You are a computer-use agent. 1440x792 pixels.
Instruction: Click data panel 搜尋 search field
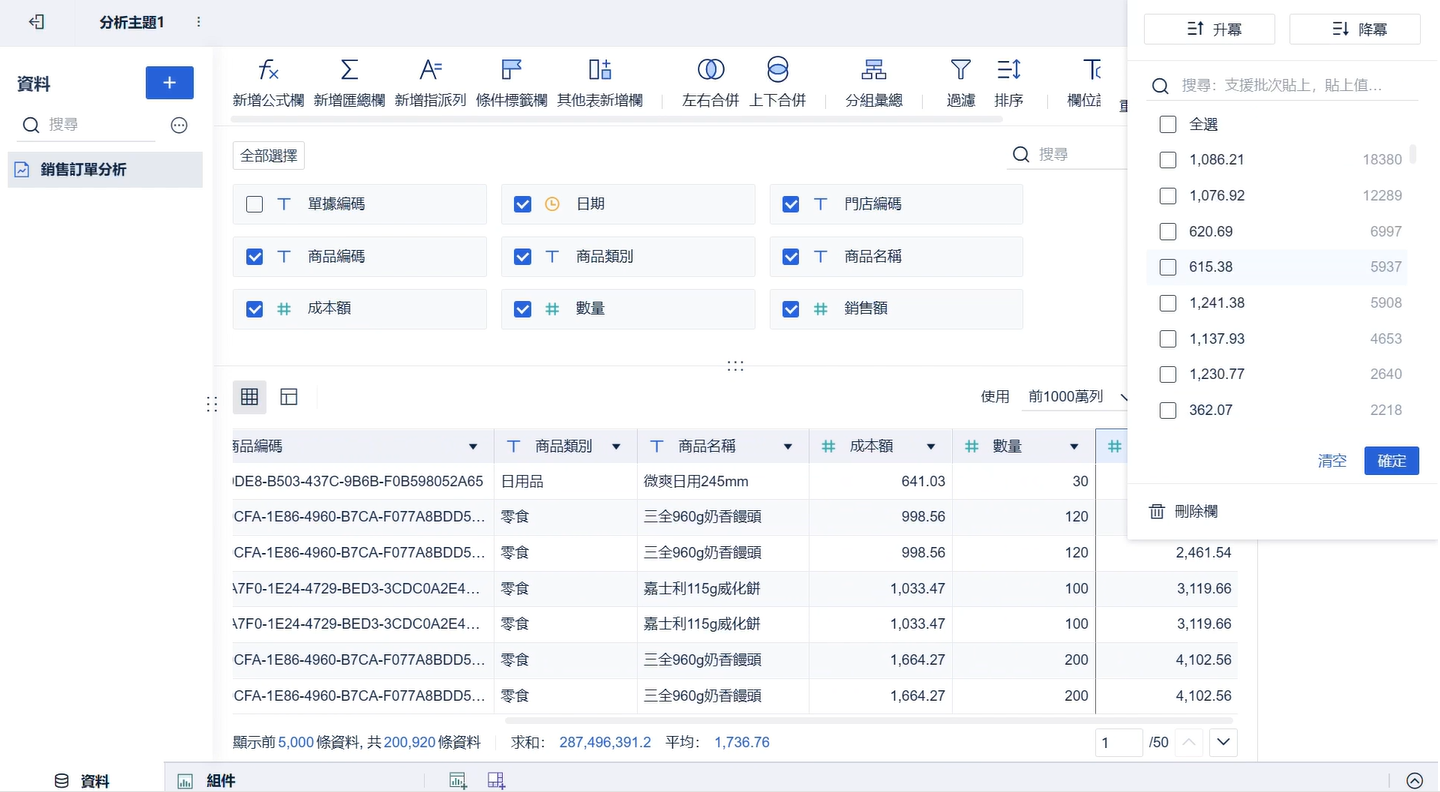[x=88, y=125]
